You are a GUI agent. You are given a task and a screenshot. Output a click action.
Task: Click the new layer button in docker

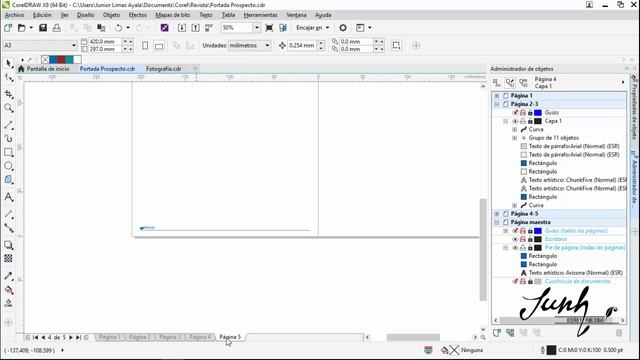[497, 333]
